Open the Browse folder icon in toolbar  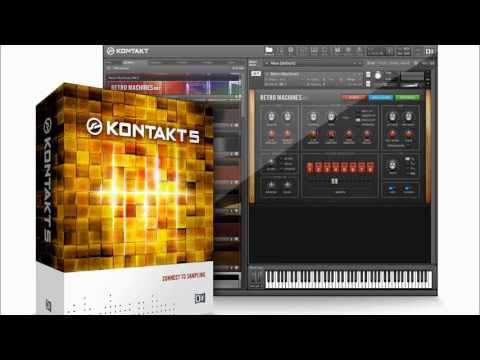[x=269, y=50]
